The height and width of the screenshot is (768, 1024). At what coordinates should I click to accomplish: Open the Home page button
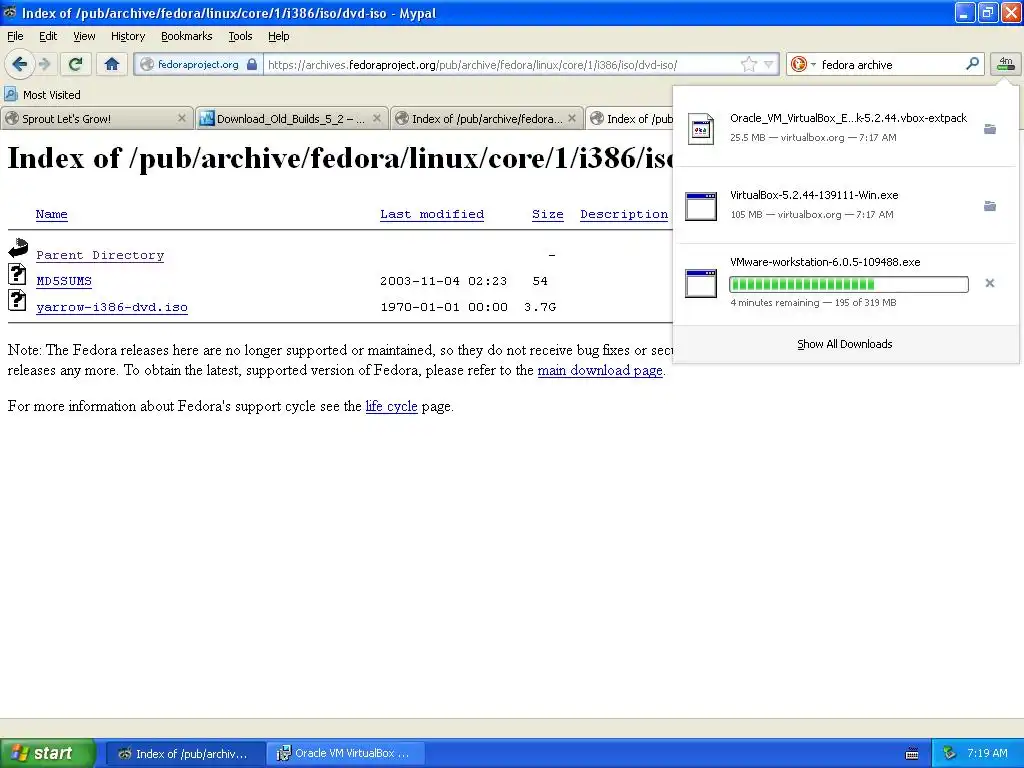[112, 64]
